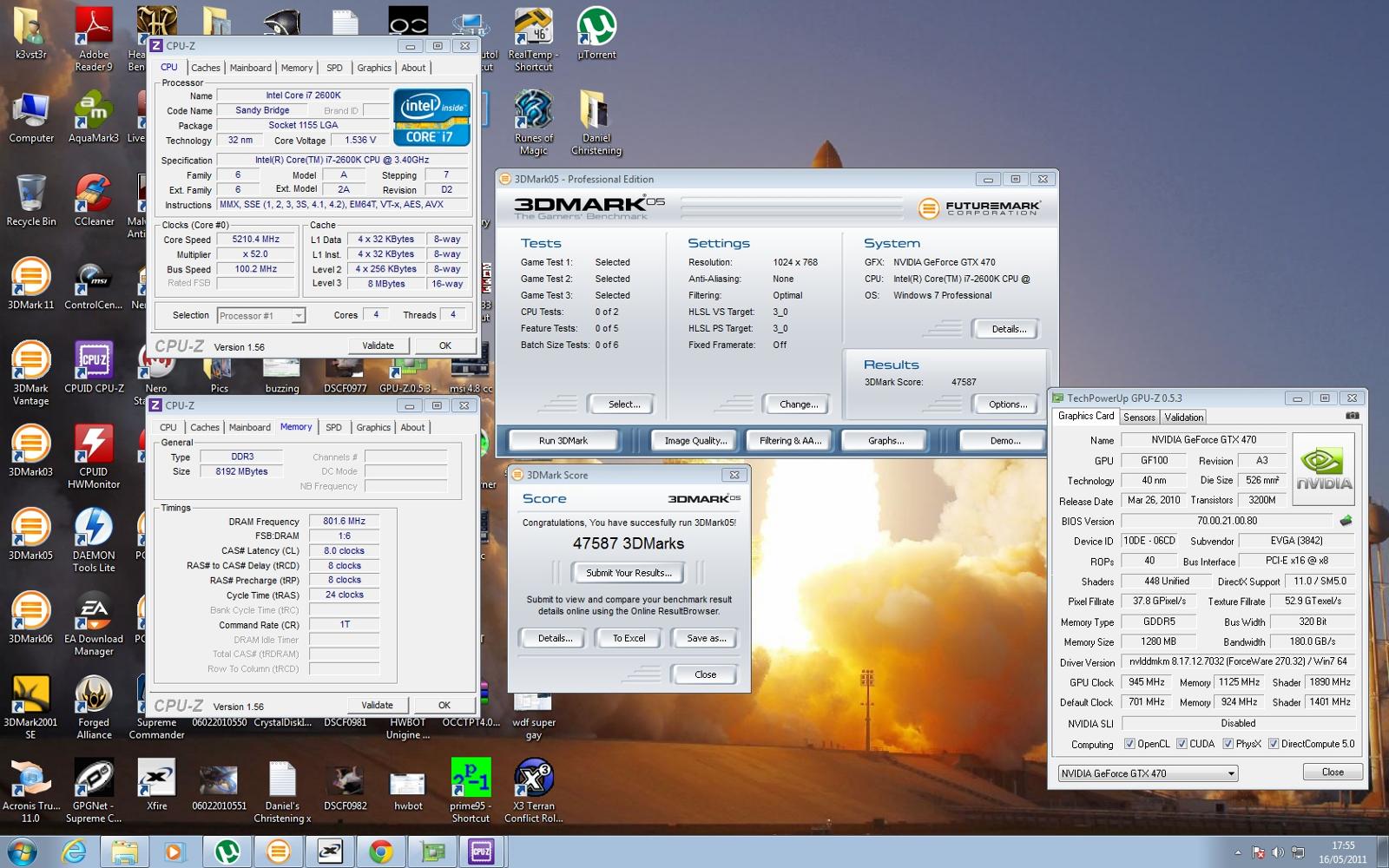This screenshot has height=868, width=1389.
Task: Click the Run 3DMark button
Action: tap(563, 441)
